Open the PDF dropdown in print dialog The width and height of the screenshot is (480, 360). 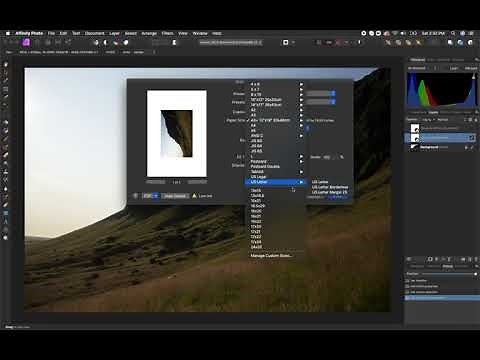(151, 196)
